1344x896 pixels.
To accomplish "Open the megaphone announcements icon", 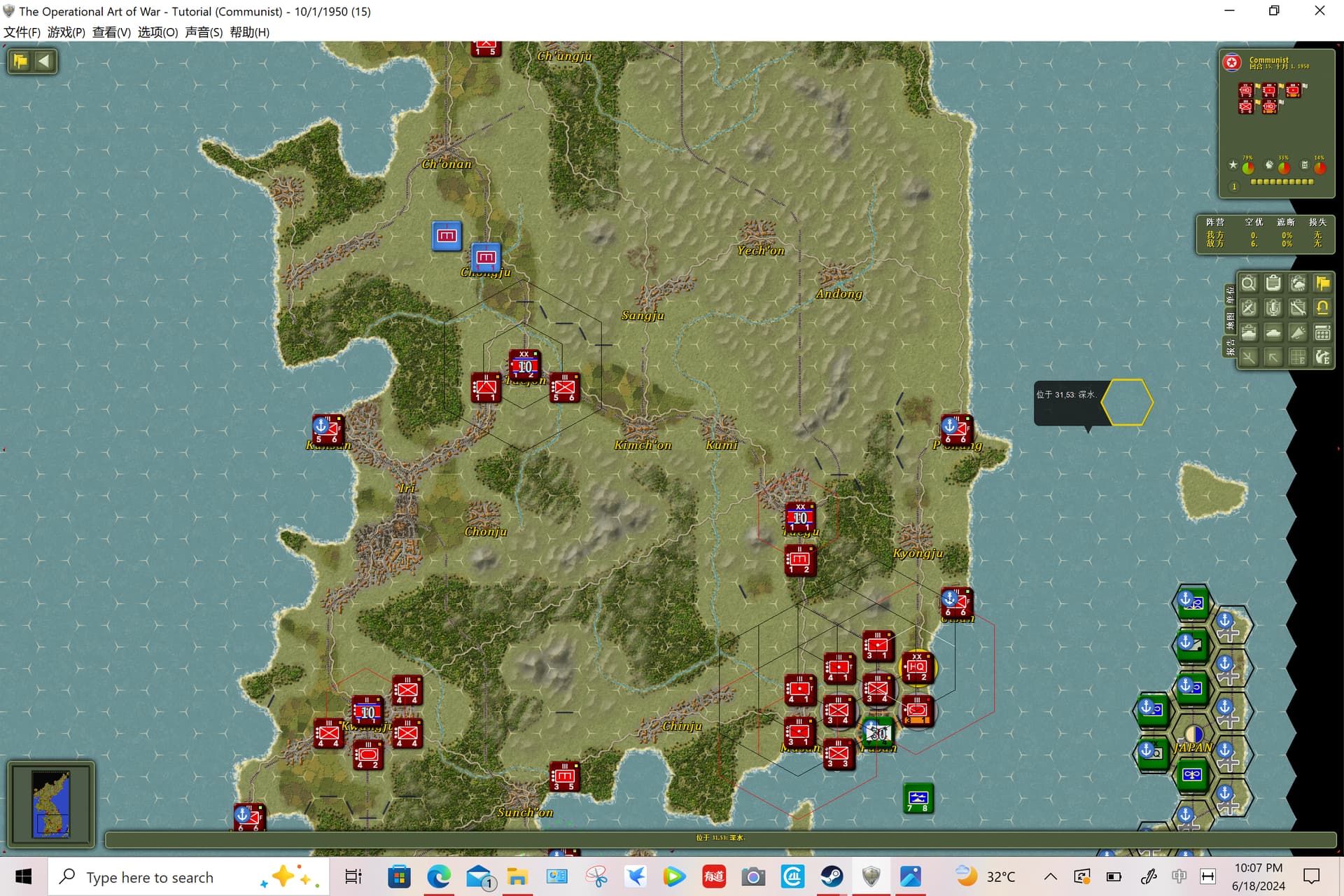I will [x=1298, y=332].
